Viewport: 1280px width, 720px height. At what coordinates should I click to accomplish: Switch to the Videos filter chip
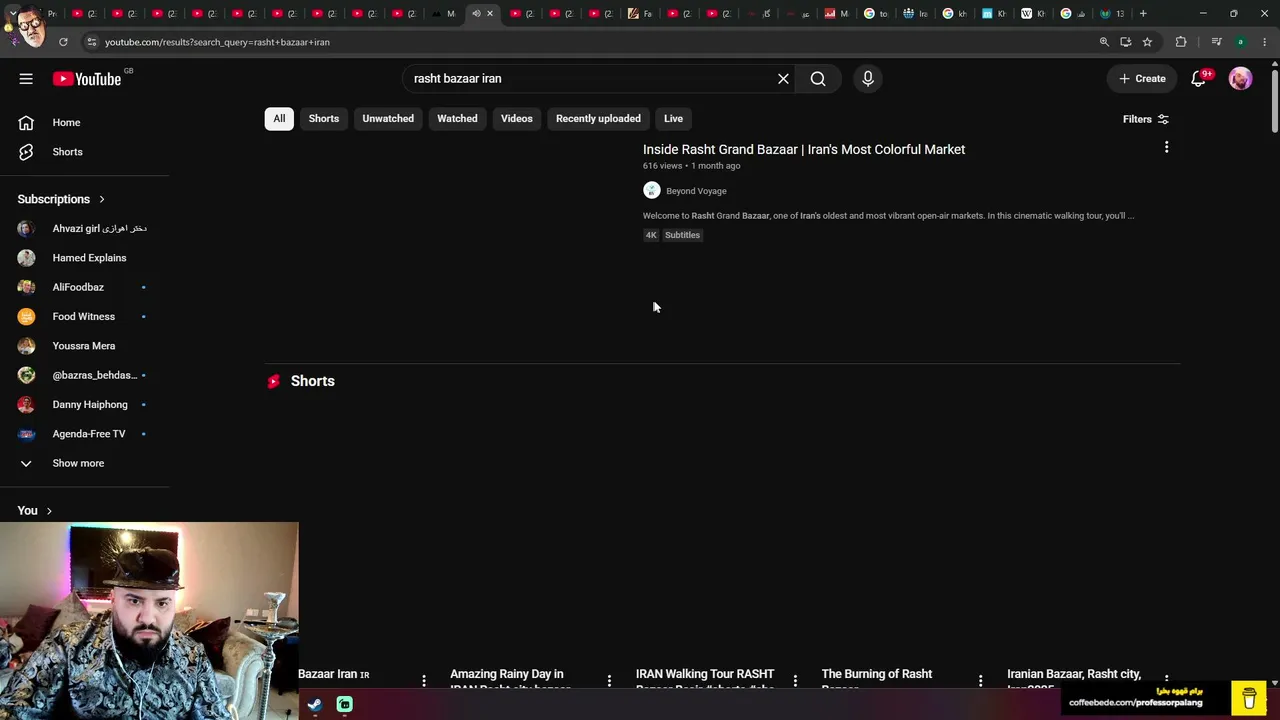click(x=517, y=118)
